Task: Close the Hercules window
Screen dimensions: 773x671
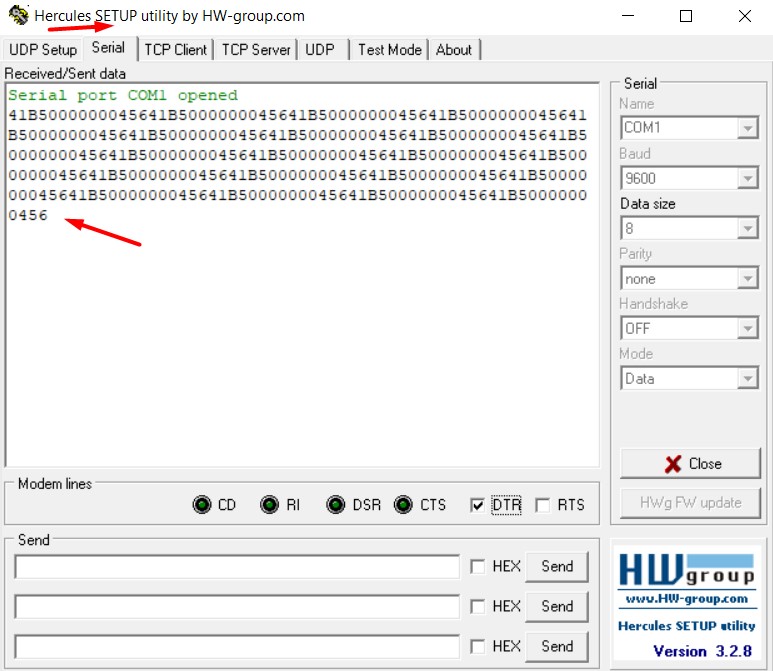Action: (744, 15)
